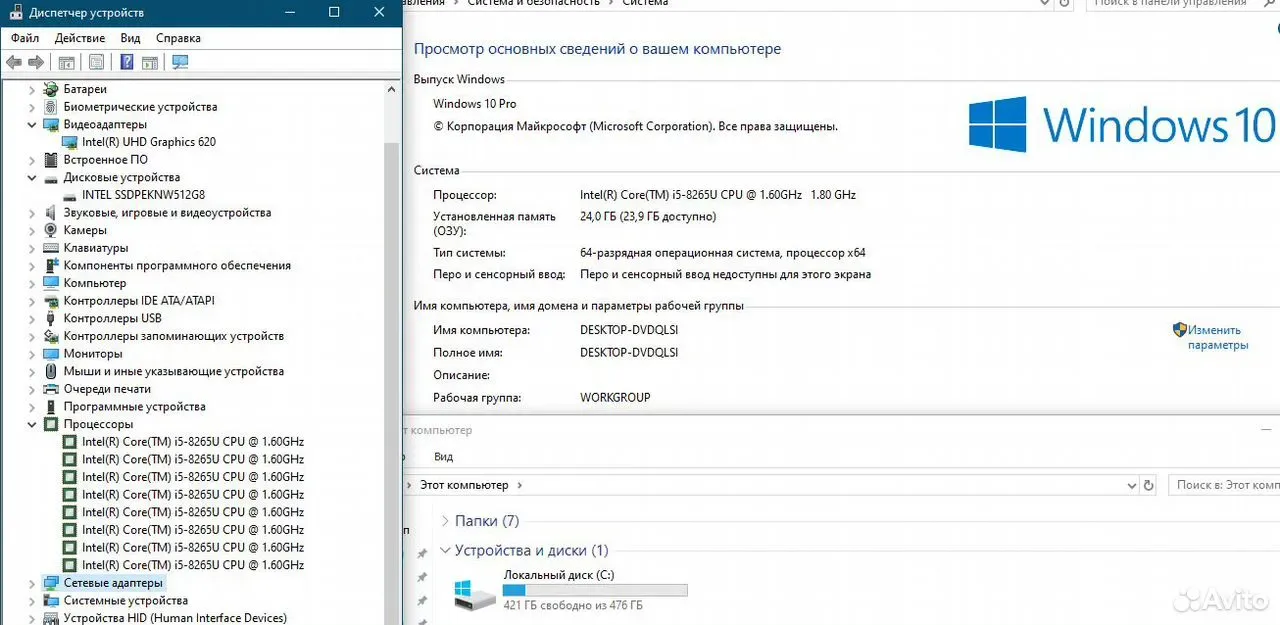Click the Device Manager scrollbar up arrow
The width and height of the screenshot is (1280, 625).
[x=391, y=89]
